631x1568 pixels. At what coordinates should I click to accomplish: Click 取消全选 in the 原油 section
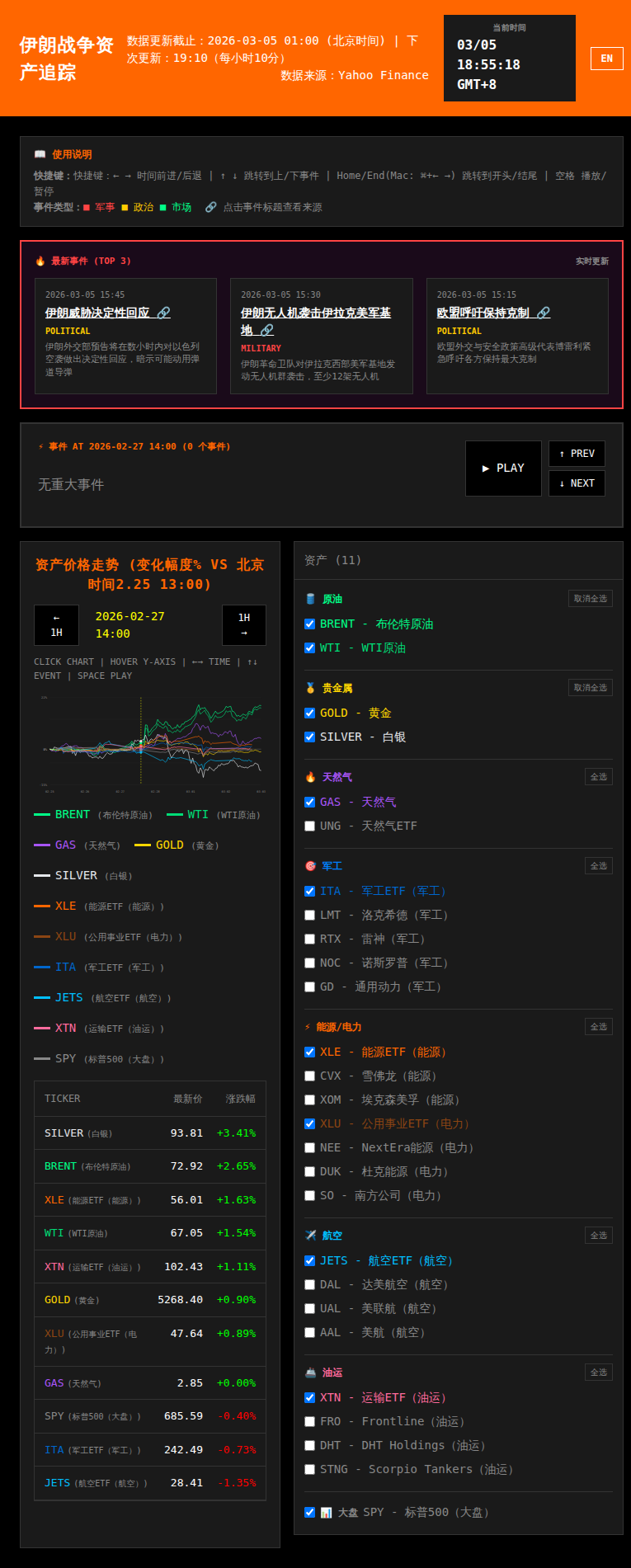tap(590, 599)
